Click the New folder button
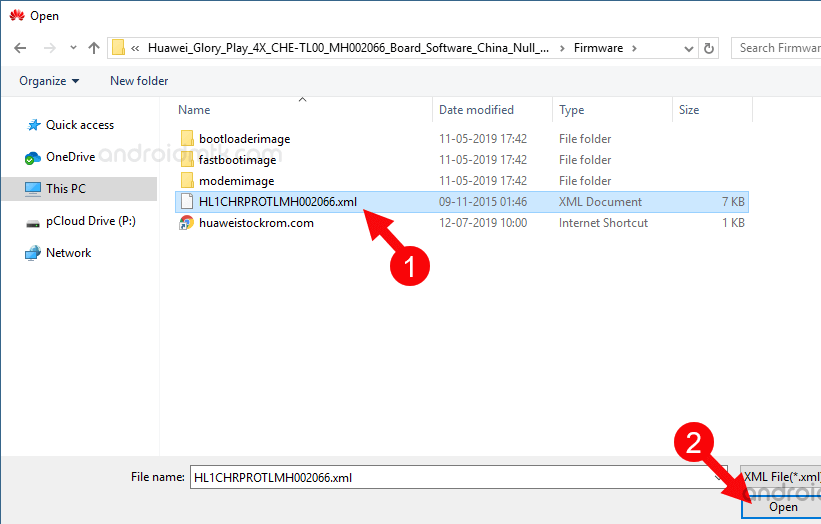The height and width of the screenshot is (524, 821). [139, 81]
